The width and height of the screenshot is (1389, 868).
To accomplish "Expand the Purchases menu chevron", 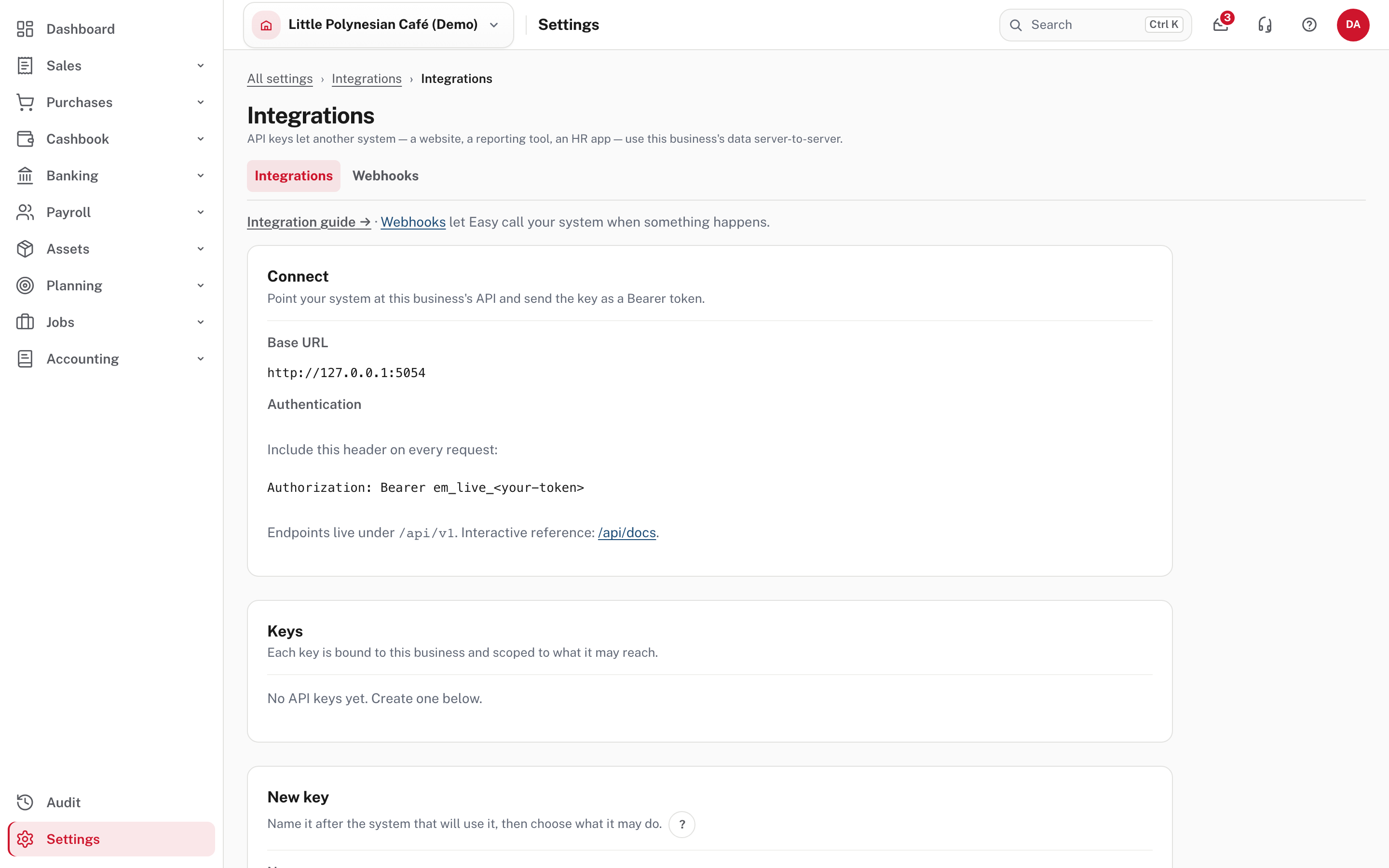I will click(x=200, y=102).
